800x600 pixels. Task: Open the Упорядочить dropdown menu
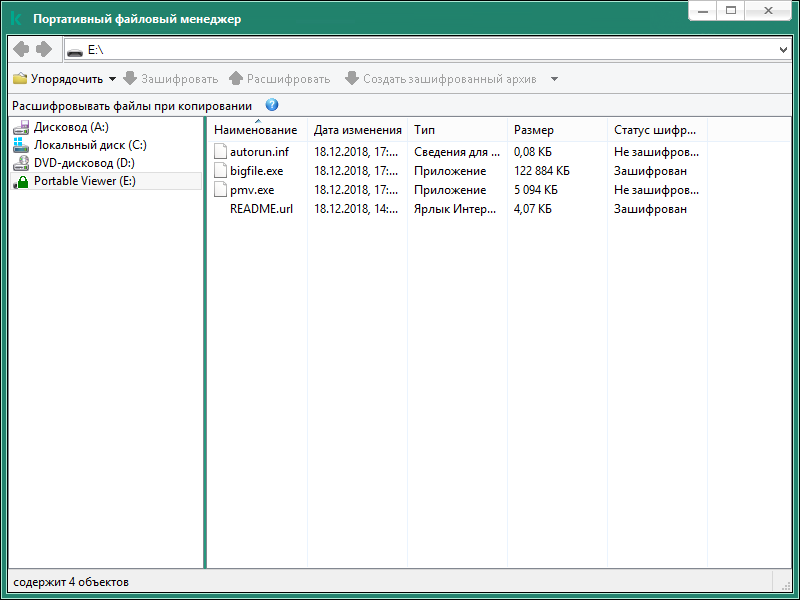pos(65,79)
